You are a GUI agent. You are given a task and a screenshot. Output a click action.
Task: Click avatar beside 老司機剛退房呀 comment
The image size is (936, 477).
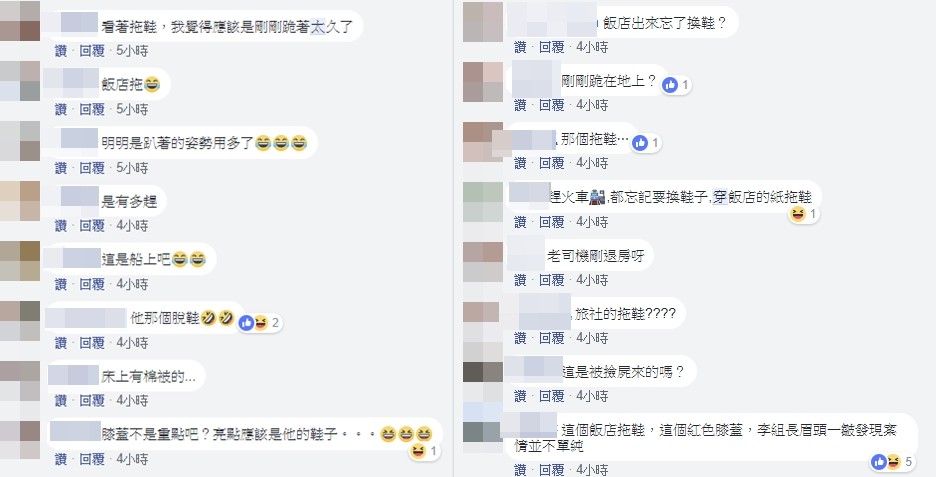[x=483, y=262]
